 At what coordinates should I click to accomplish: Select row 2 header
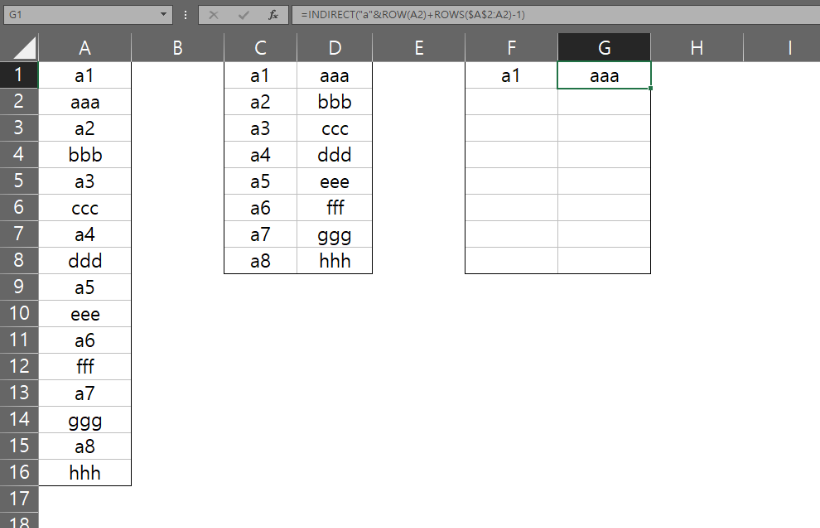pos(19,101)
